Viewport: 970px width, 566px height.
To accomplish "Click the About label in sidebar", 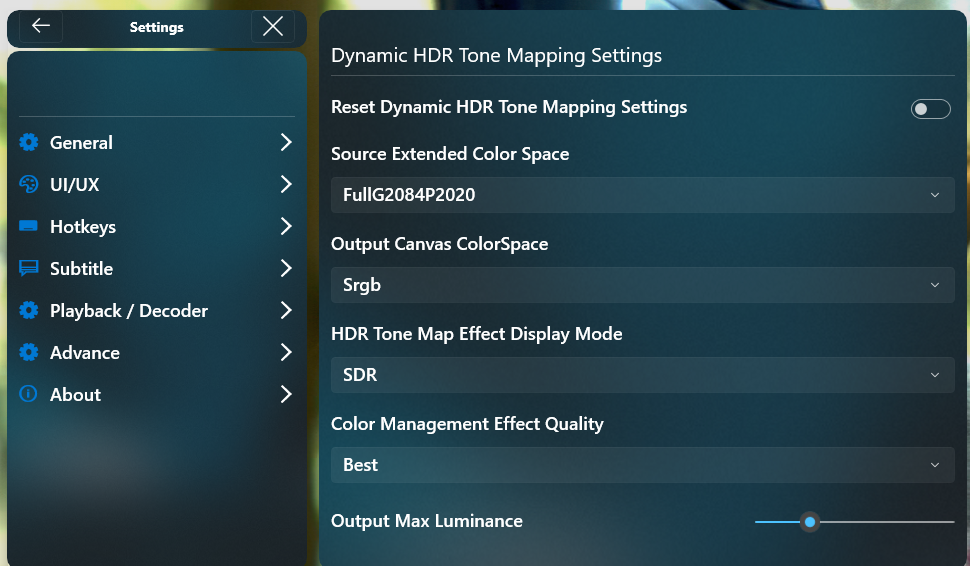I will 75,395.
